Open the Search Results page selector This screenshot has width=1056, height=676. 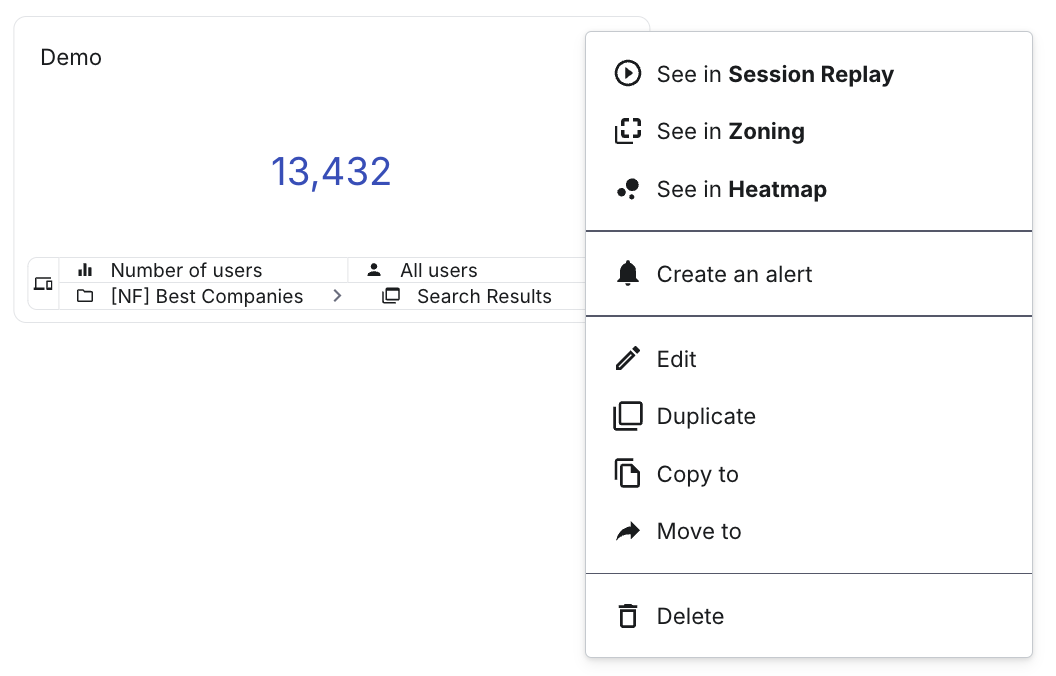tap(484, 296)
